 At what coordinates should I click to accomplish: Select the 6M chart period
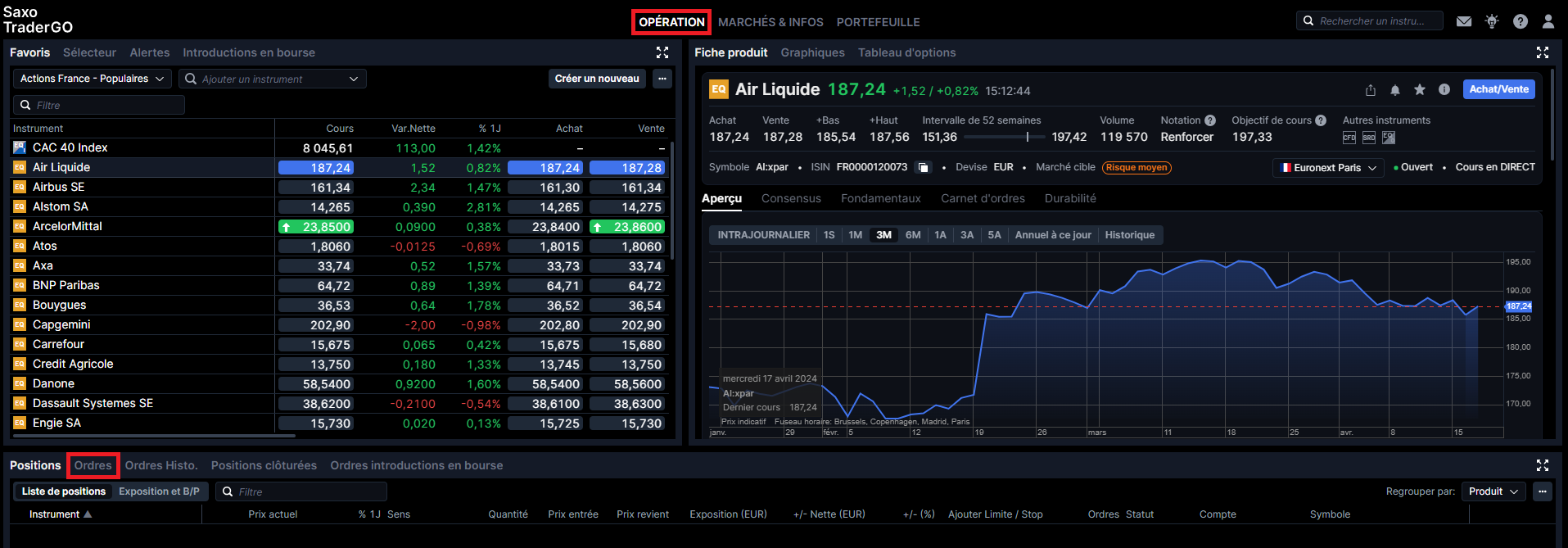point(913,235)
